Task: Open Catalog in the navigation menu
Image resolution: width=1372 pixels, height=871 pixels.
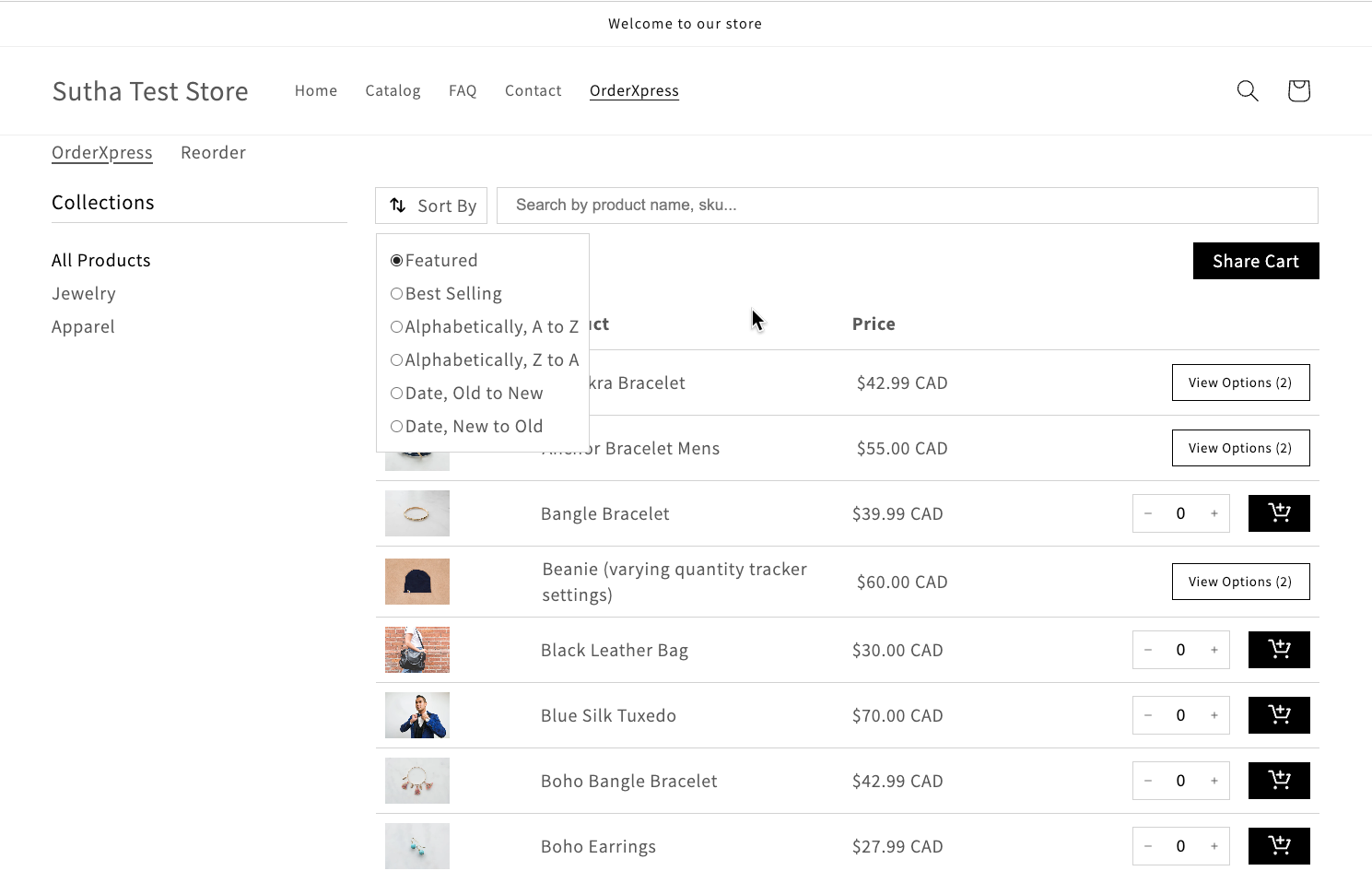Action: point(393,90)
